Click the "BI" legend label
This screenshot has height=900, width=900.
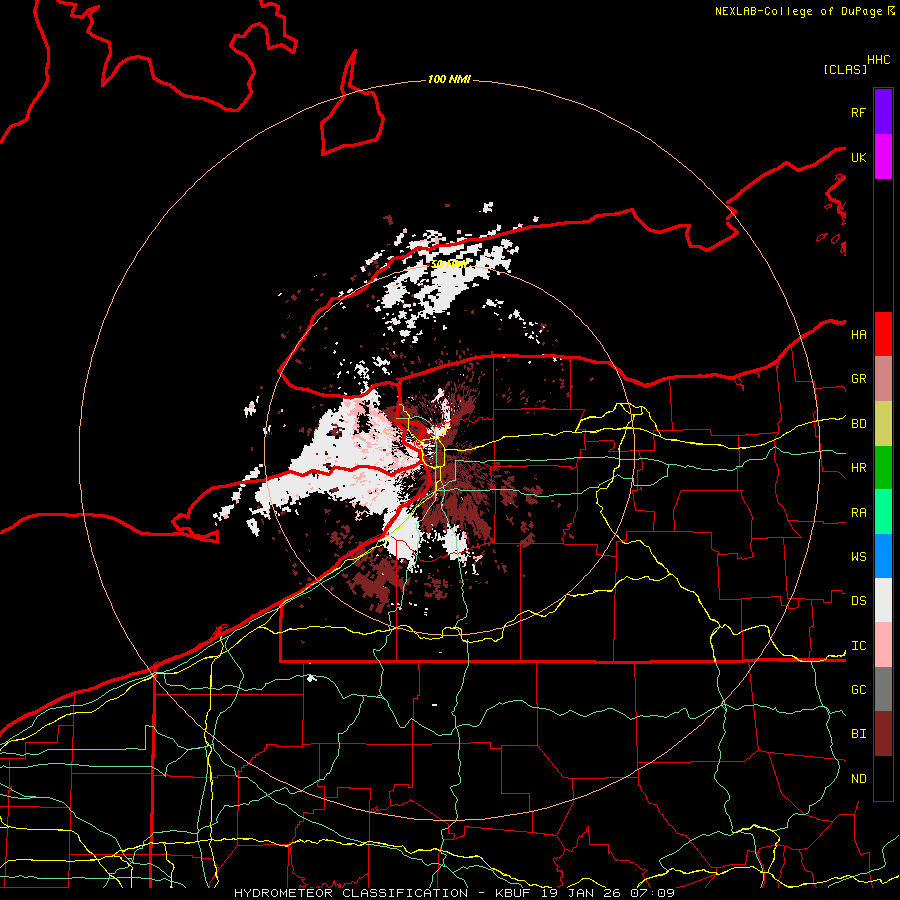[858, 734]
